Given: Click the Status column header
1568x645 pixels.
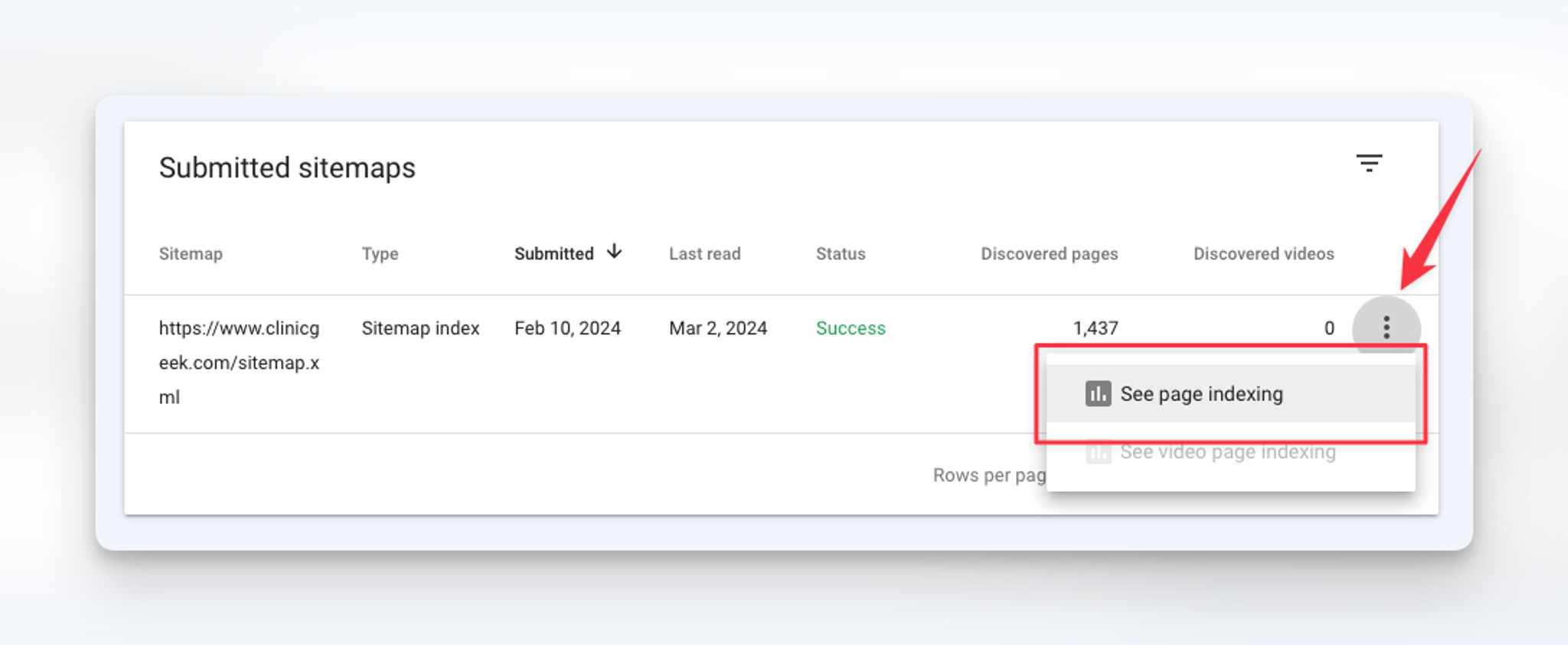Looking at the screenshot, I should 840,254.
